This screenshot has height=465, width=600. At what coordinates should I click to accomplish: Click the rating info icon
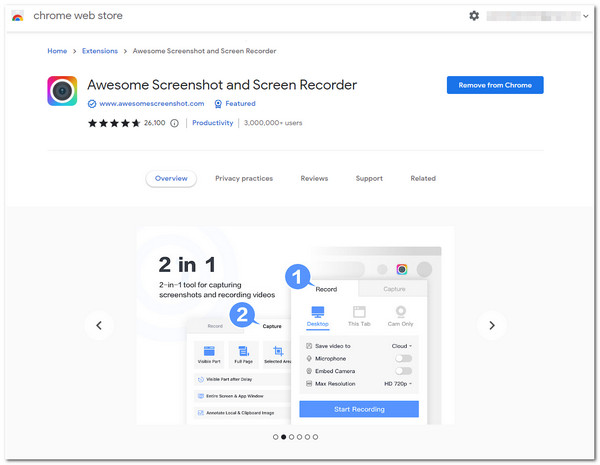click(175, 123)
